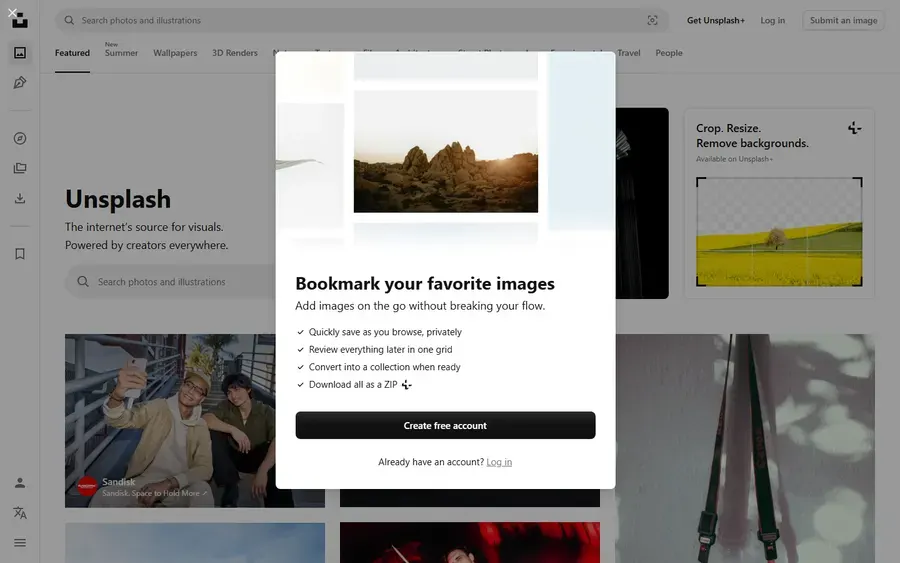900x563 pixels.
Task: Click Get Unsplash+ in the header
Action: point(716,20)
